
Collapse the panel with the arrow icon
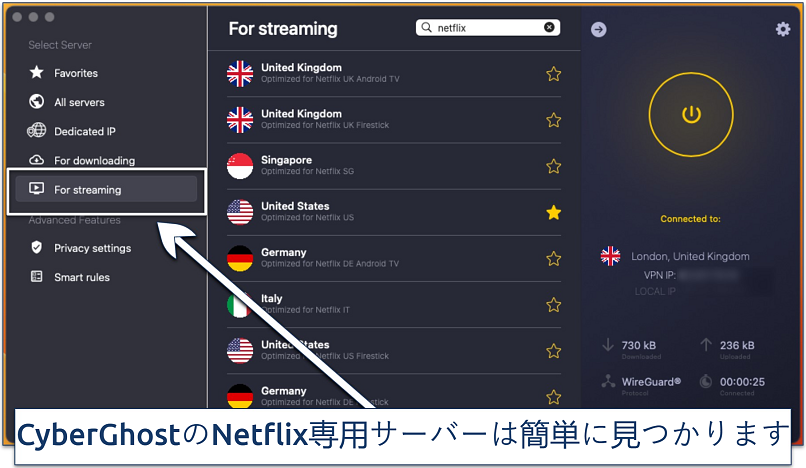(x=598, y=29)
